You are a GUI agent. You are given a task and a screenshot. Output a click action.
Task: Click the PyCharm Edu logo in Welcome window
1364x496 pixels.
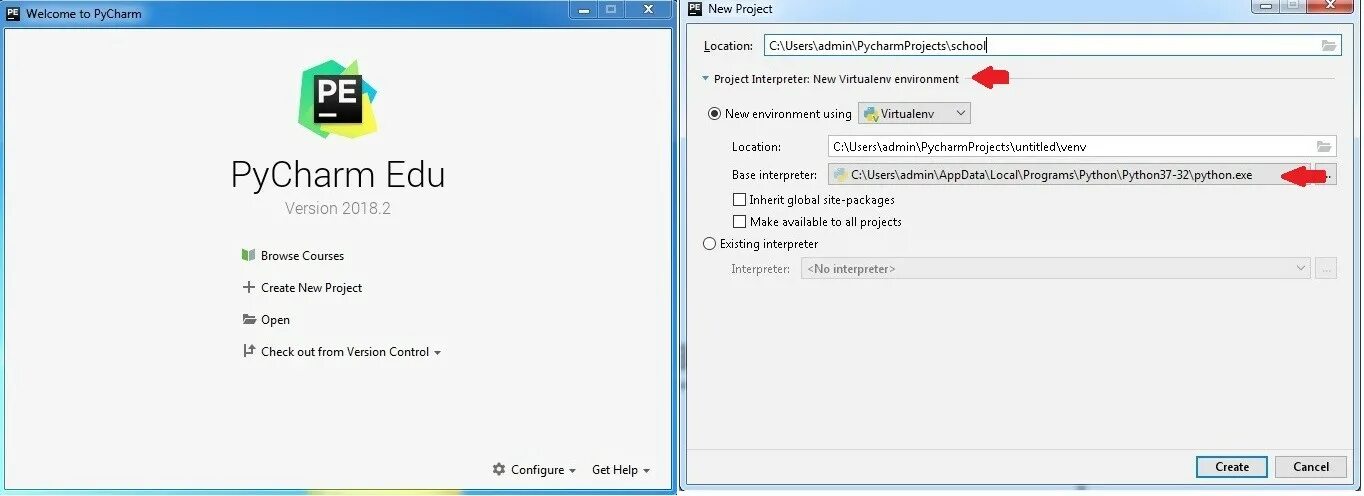(x=338, y=98)
